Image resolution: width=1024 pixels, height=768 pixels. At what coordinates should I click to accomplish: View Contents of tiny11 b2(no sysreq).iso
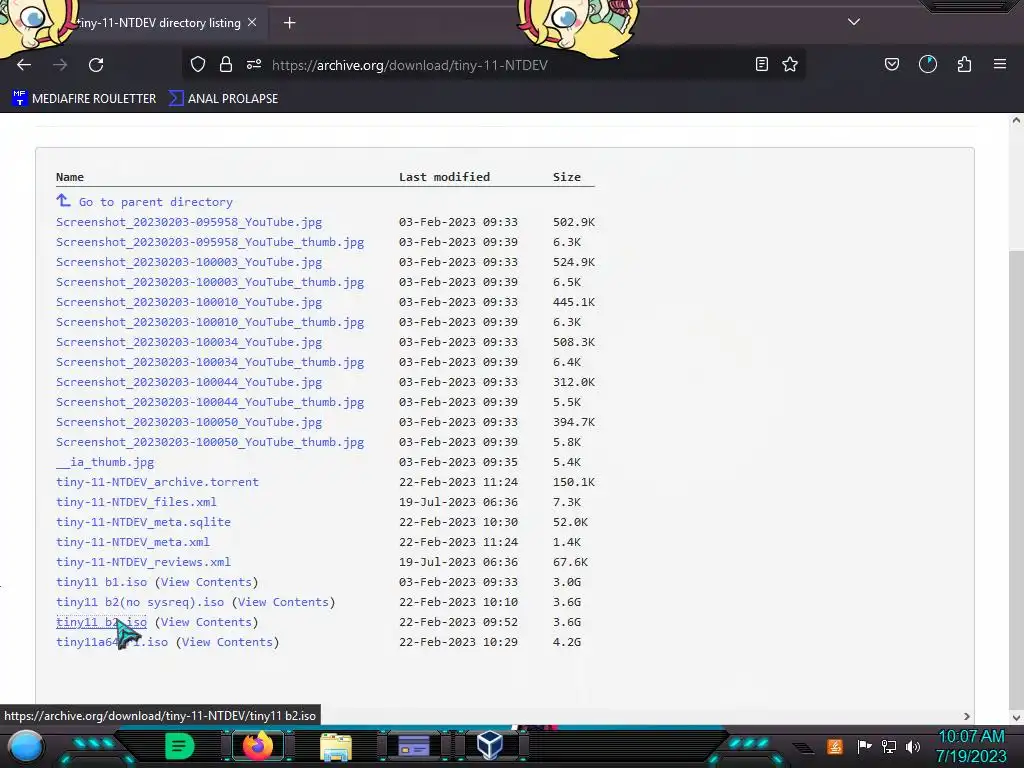tap(283, 602)
